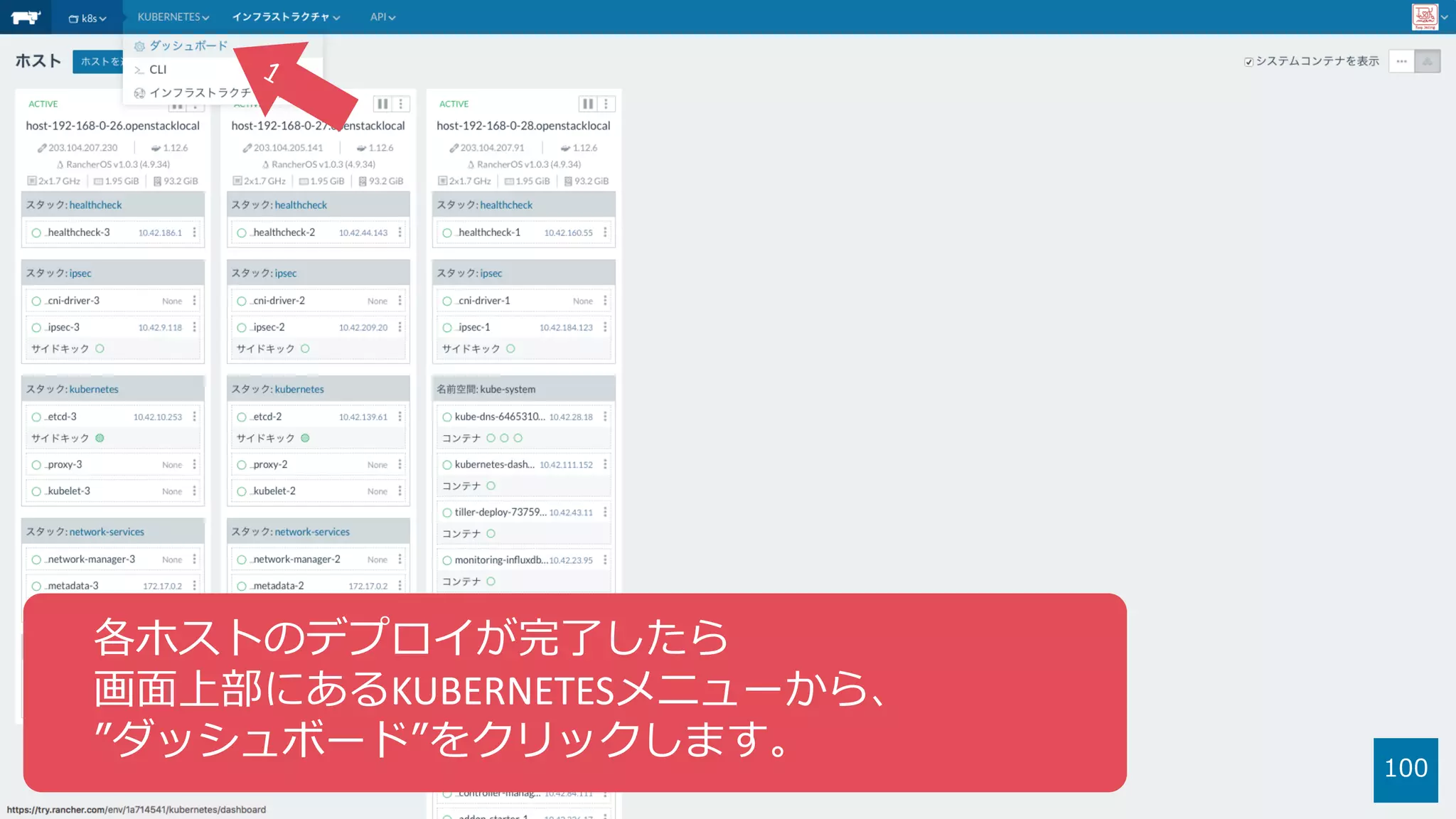Pause host-192-168-0-27 with the pause icon
1456x819 pixels.
(382, 104)
